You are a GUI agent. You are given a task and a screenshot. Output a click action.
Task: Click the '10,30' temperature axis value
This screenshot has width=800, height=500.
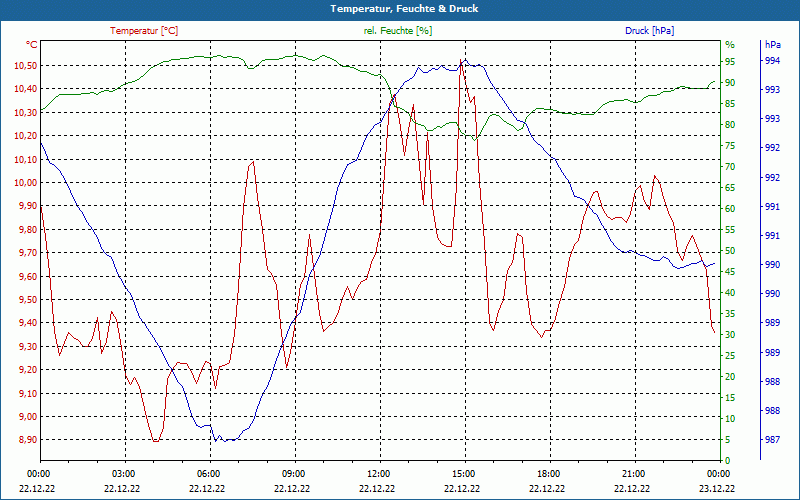tap(26, 112)
